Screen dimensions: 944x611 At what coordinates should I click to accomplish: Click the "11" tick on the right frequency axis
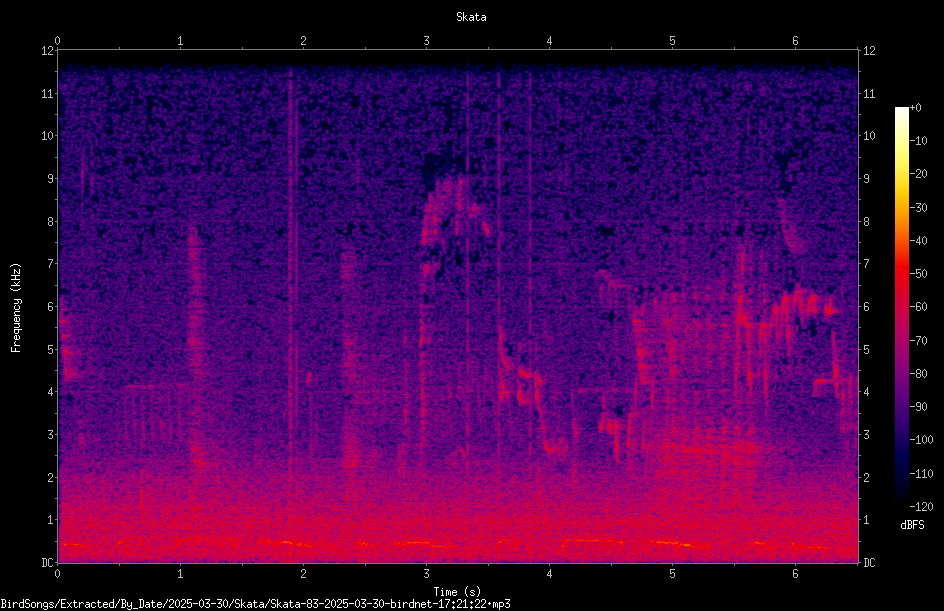869,93
